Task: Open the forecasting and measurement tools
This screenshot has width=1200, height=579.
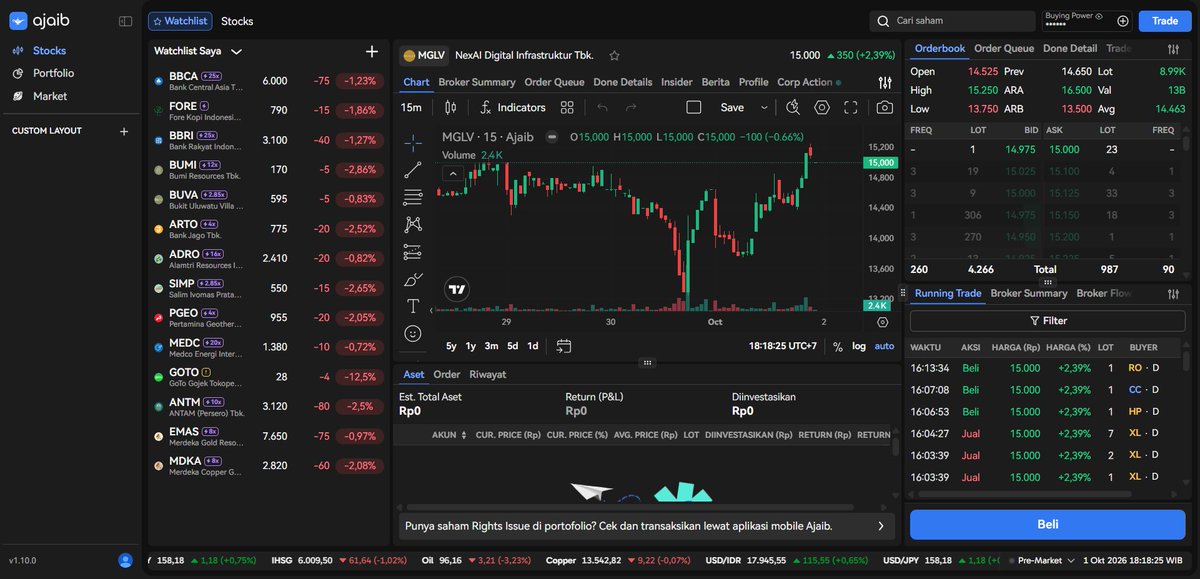Action: coord(413,252)
